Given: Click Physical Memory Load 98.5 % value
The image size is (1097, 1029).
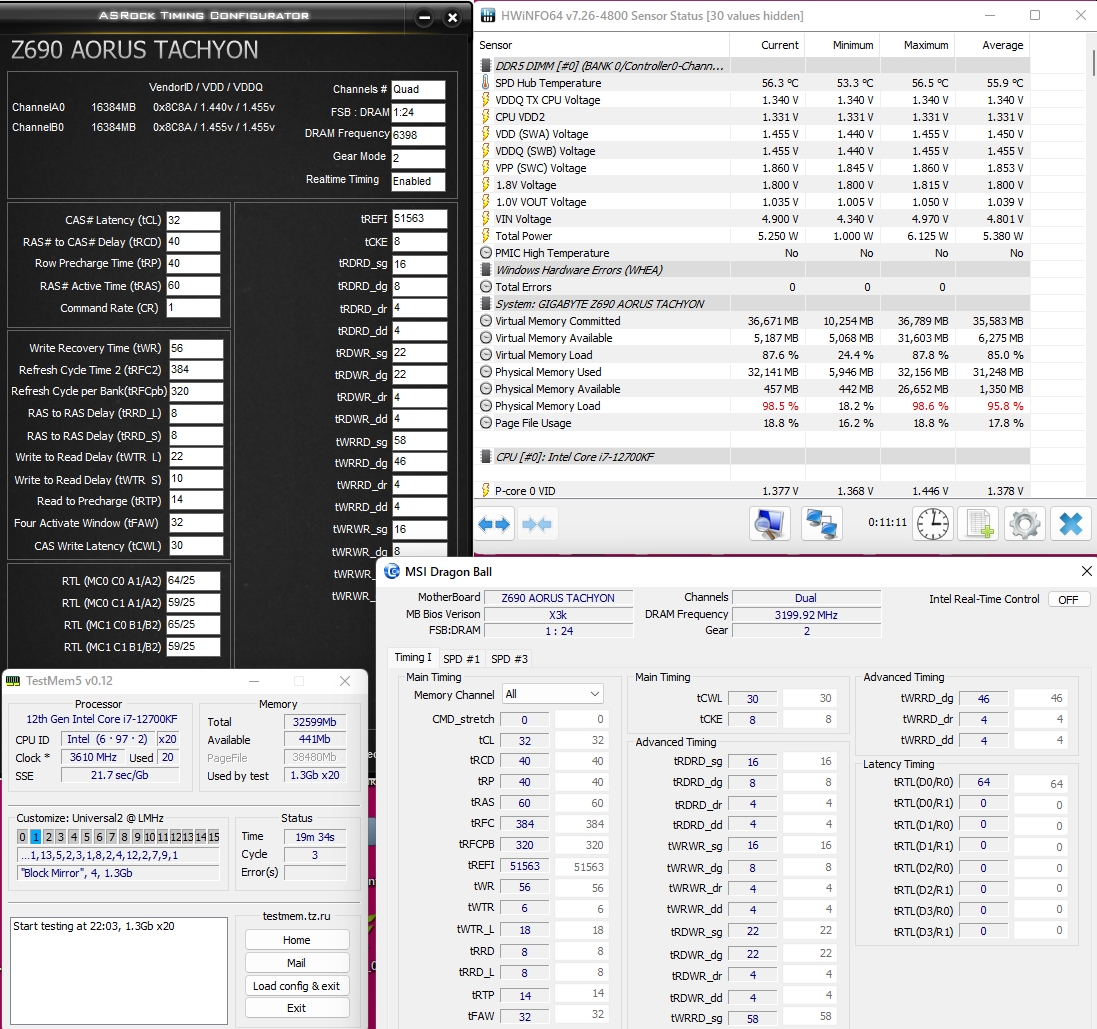Looking at the screenshot, I should click(x=780, y=406).
